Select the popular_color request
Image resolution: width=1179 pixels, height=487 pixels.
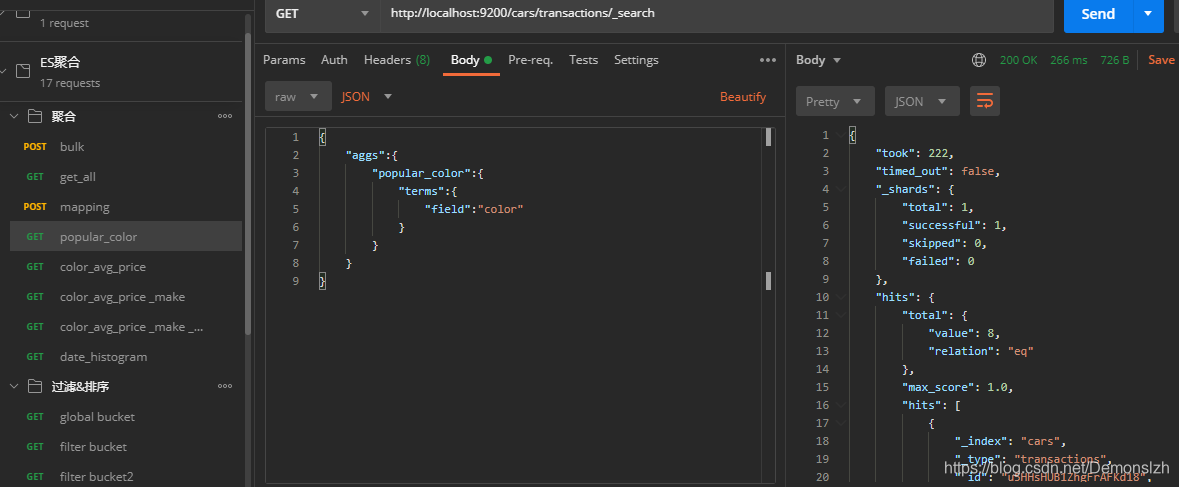pyautogui.click(x=126, y=237)
